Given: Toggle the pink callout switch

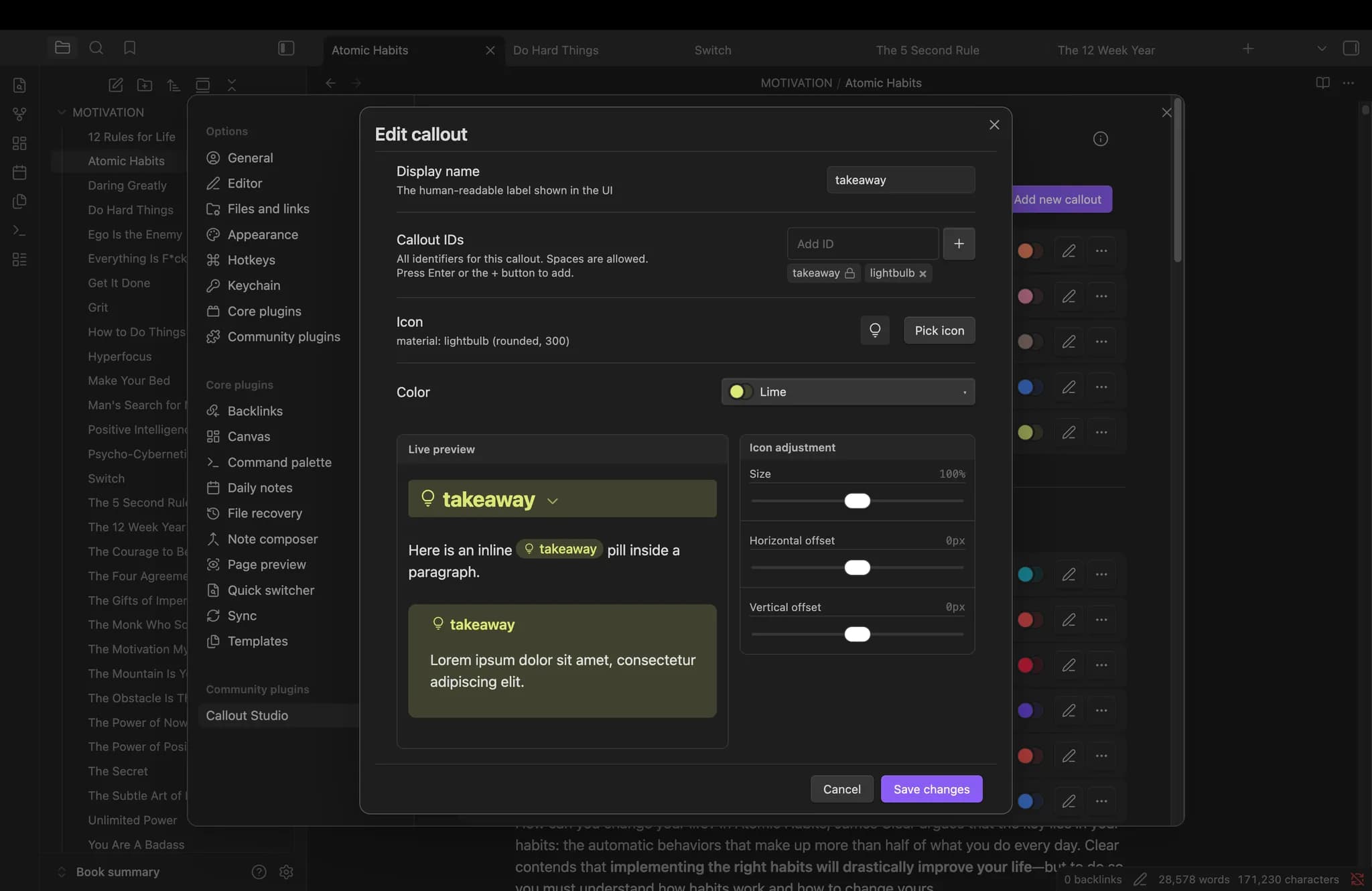Looking at the screenshot, I should click(x=1030, y=296).
